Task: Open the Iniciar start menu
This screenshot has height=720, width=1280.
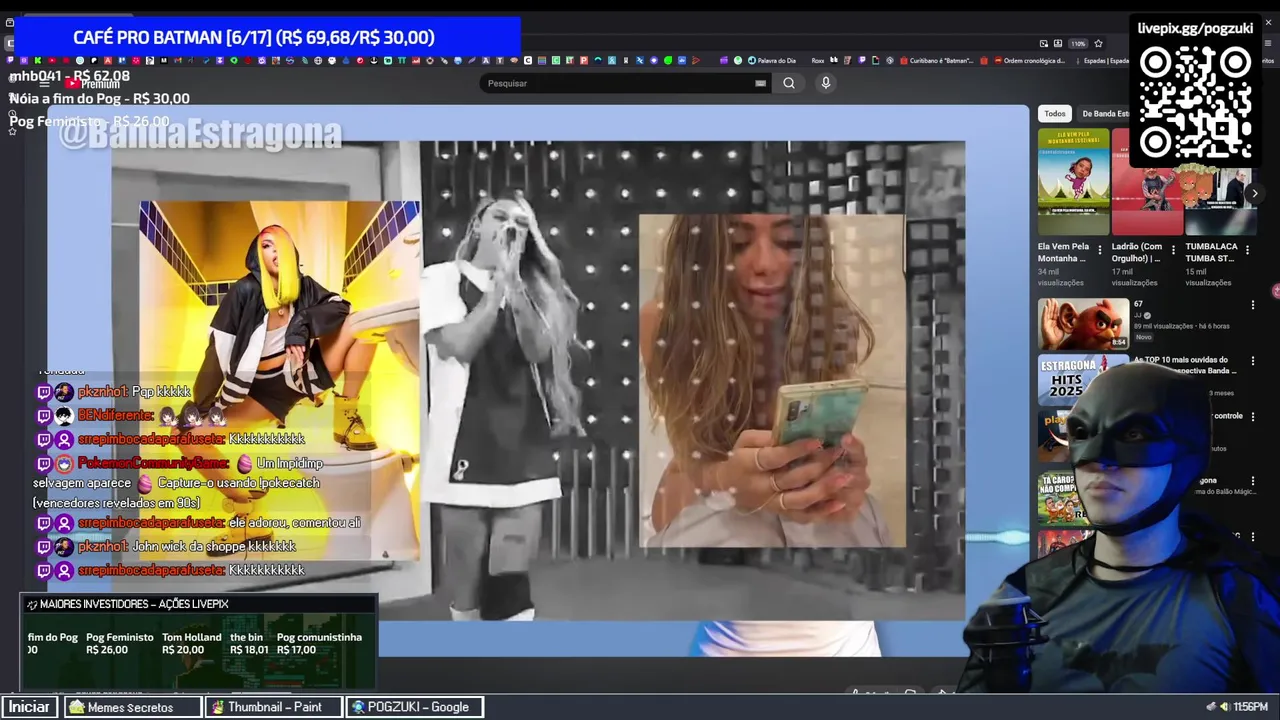Action: 29,707
